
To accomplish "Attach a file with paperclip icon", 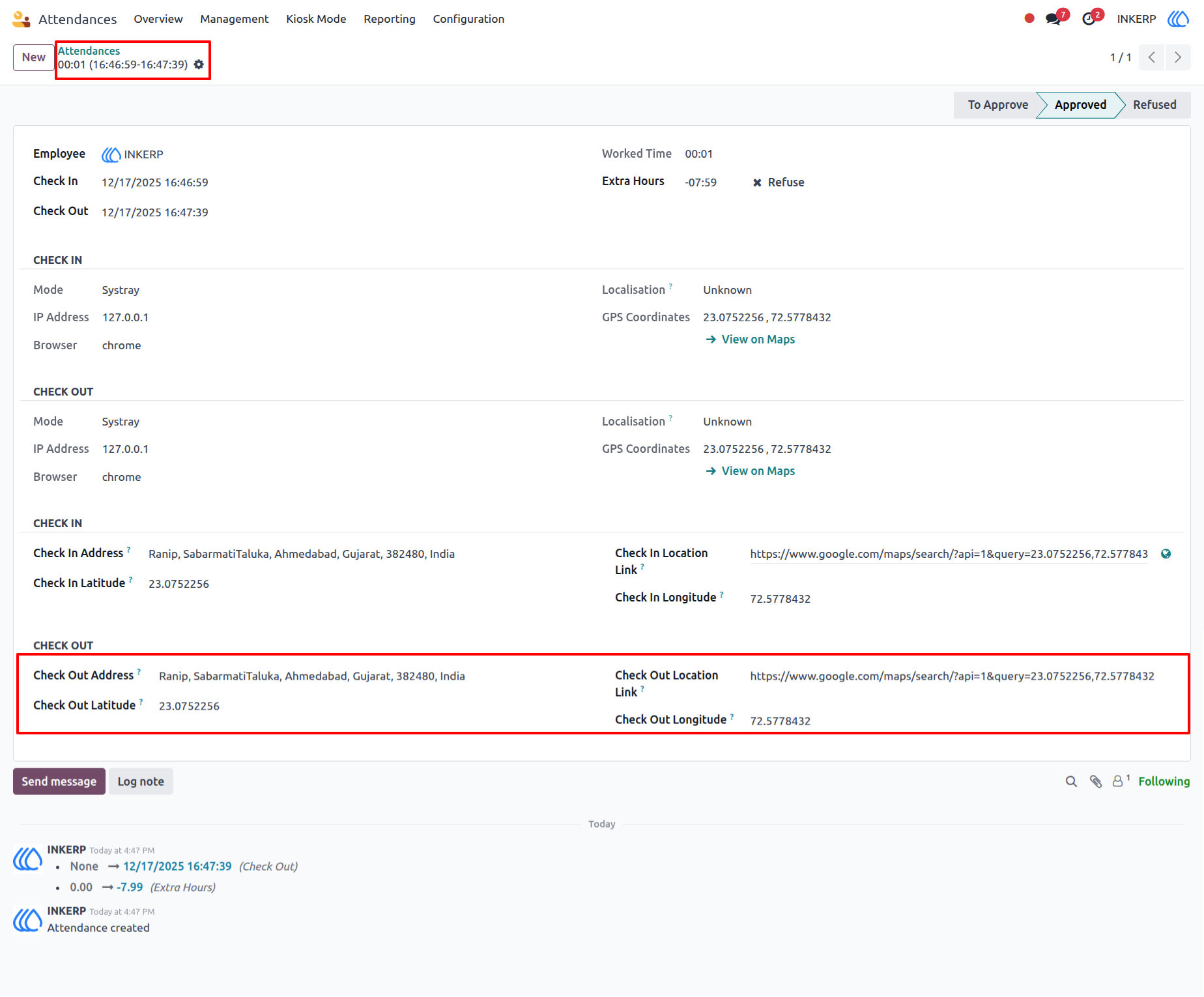I will (1096, 781).
